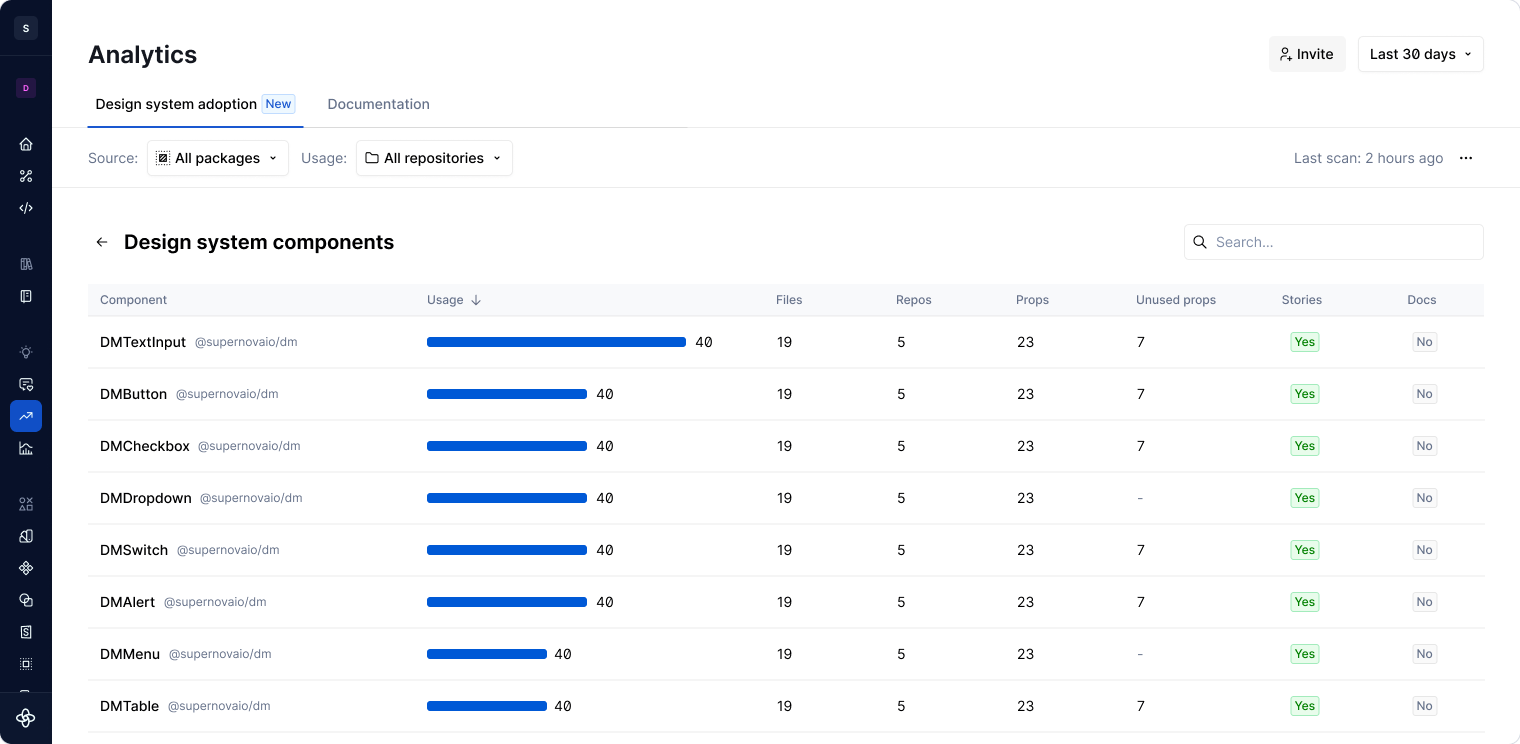1520x744 pixels.
Task: Switch to the Documentation tab
Action: pos(378,104)
